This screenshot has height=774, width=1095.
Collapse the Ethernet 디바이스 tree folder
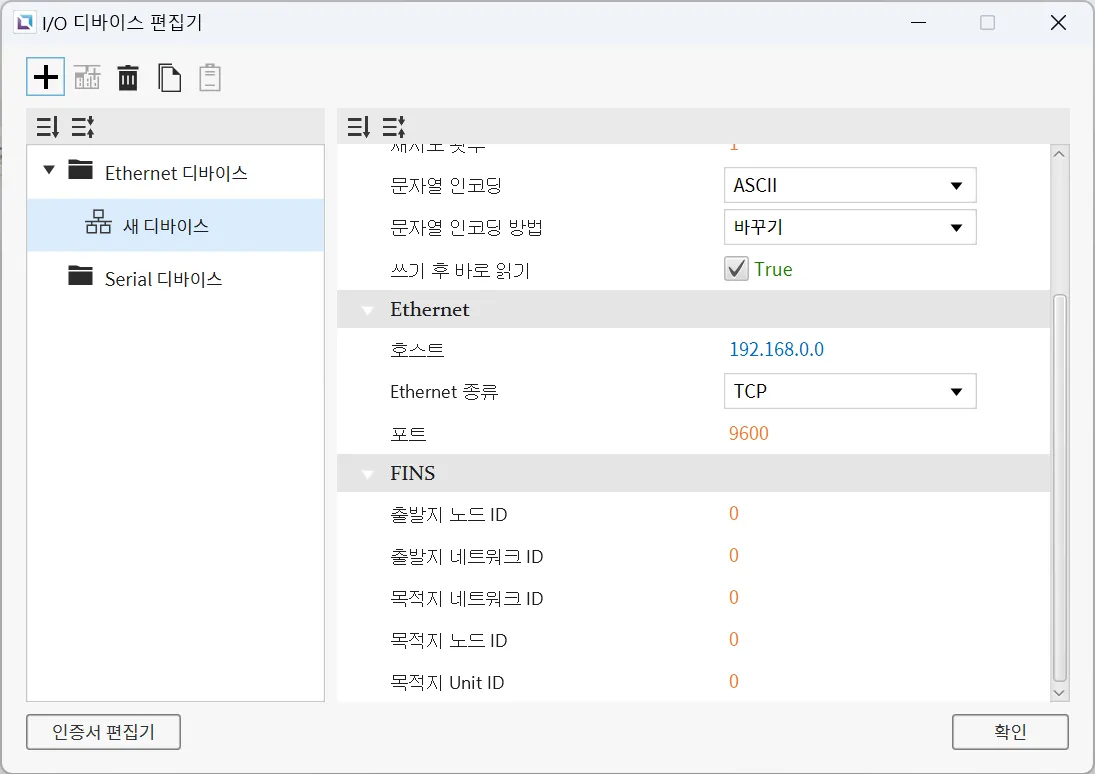[x=49, y=171]
